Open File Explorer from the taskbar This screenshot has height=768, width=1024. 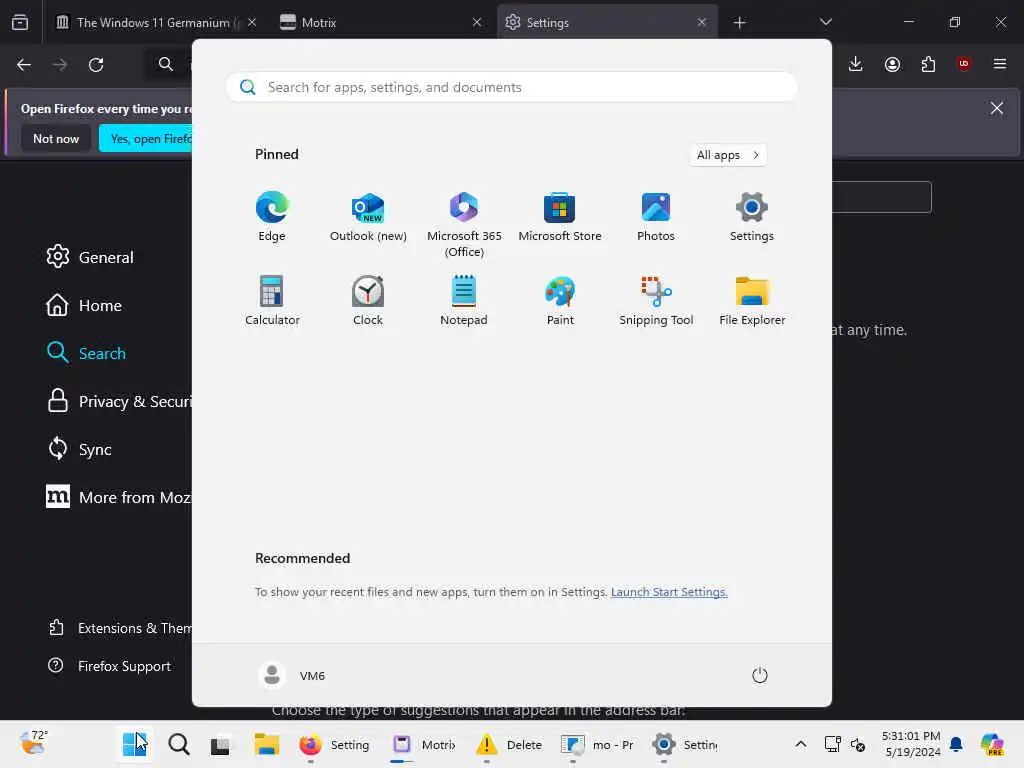click(x=266, y=744)
